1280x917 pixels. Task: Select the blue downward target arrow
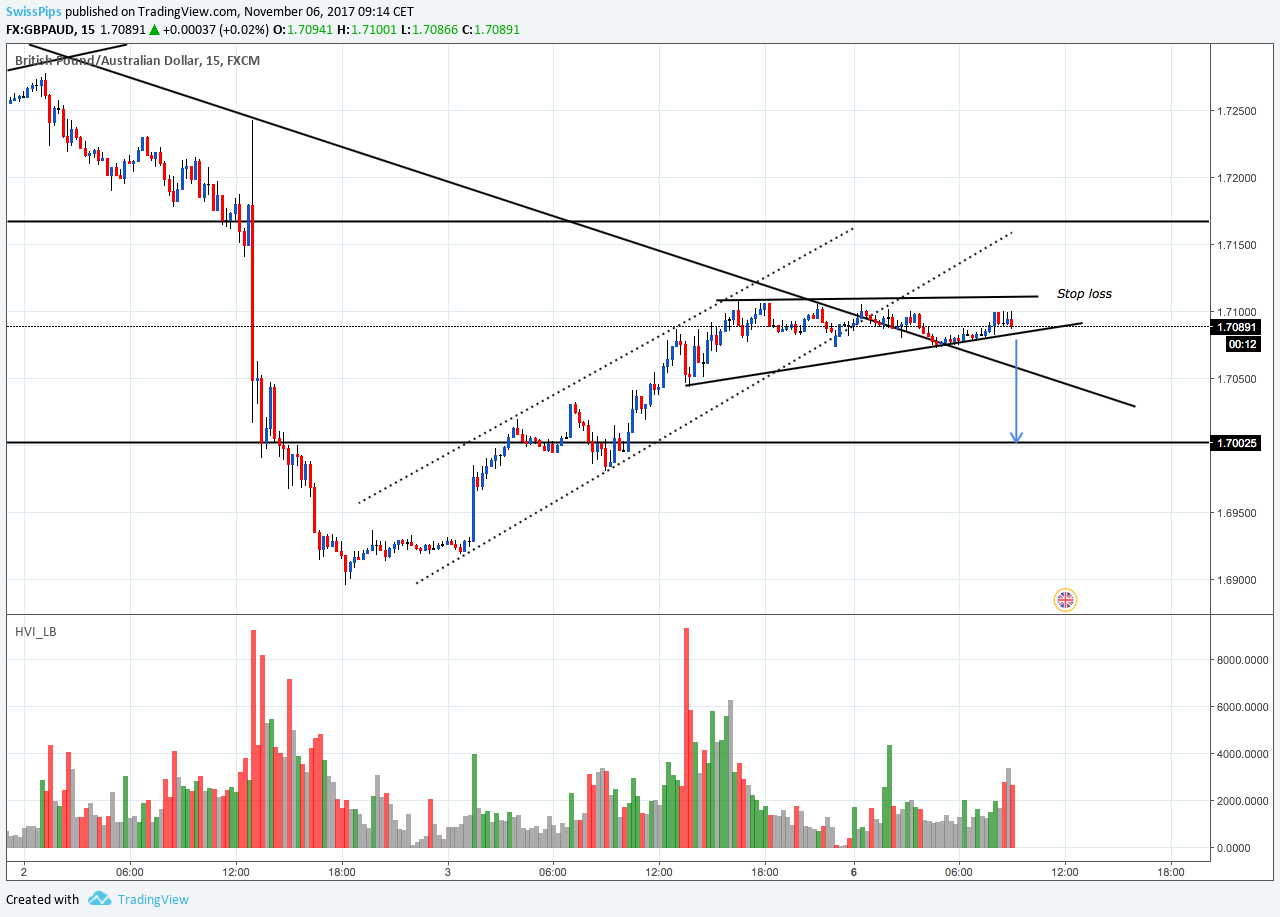1016,391
